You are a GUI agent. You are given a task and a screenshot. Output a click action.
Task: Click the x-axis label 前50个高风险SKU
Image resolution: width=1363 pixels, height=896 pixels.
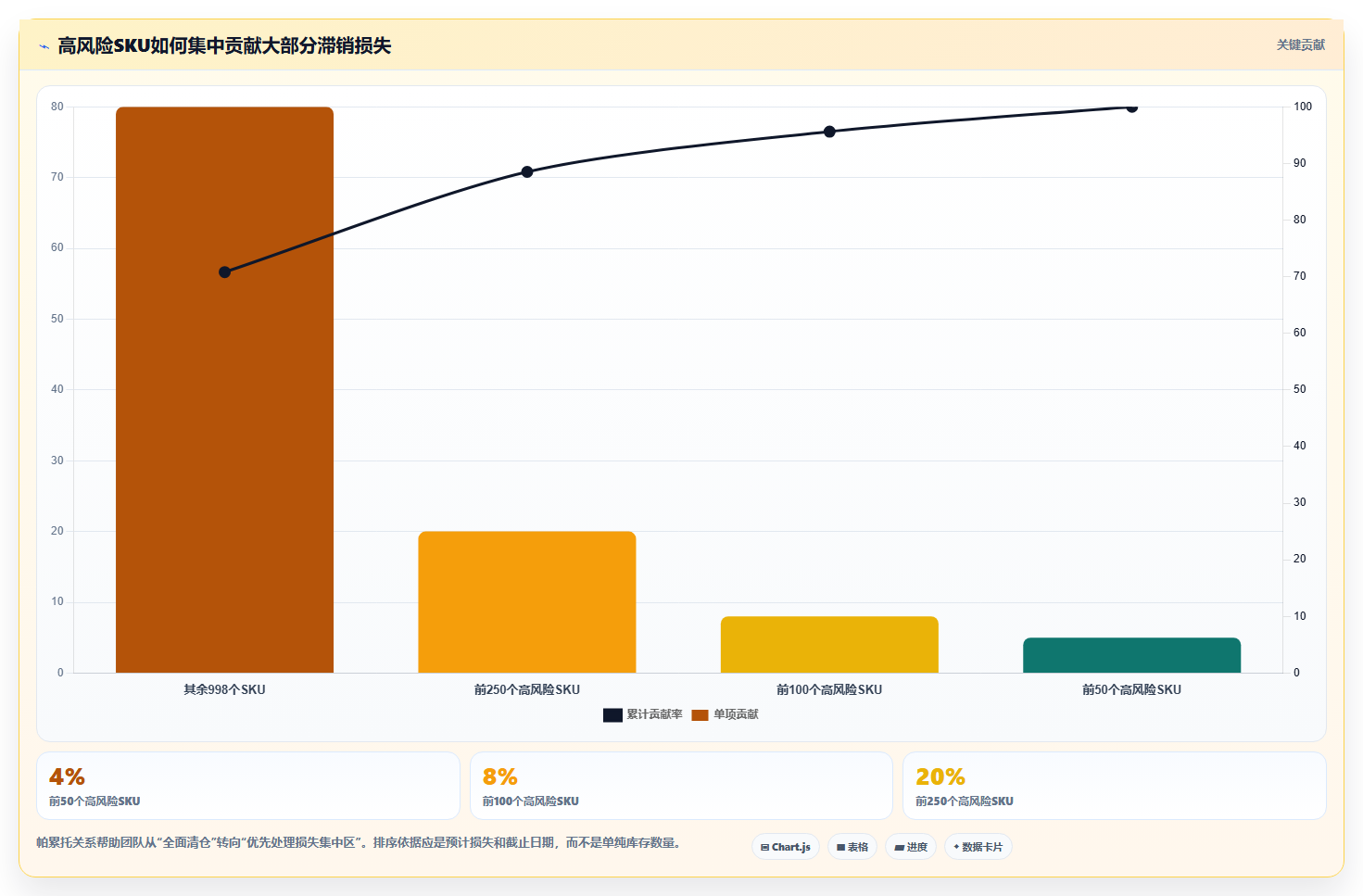pos(1131,689)
